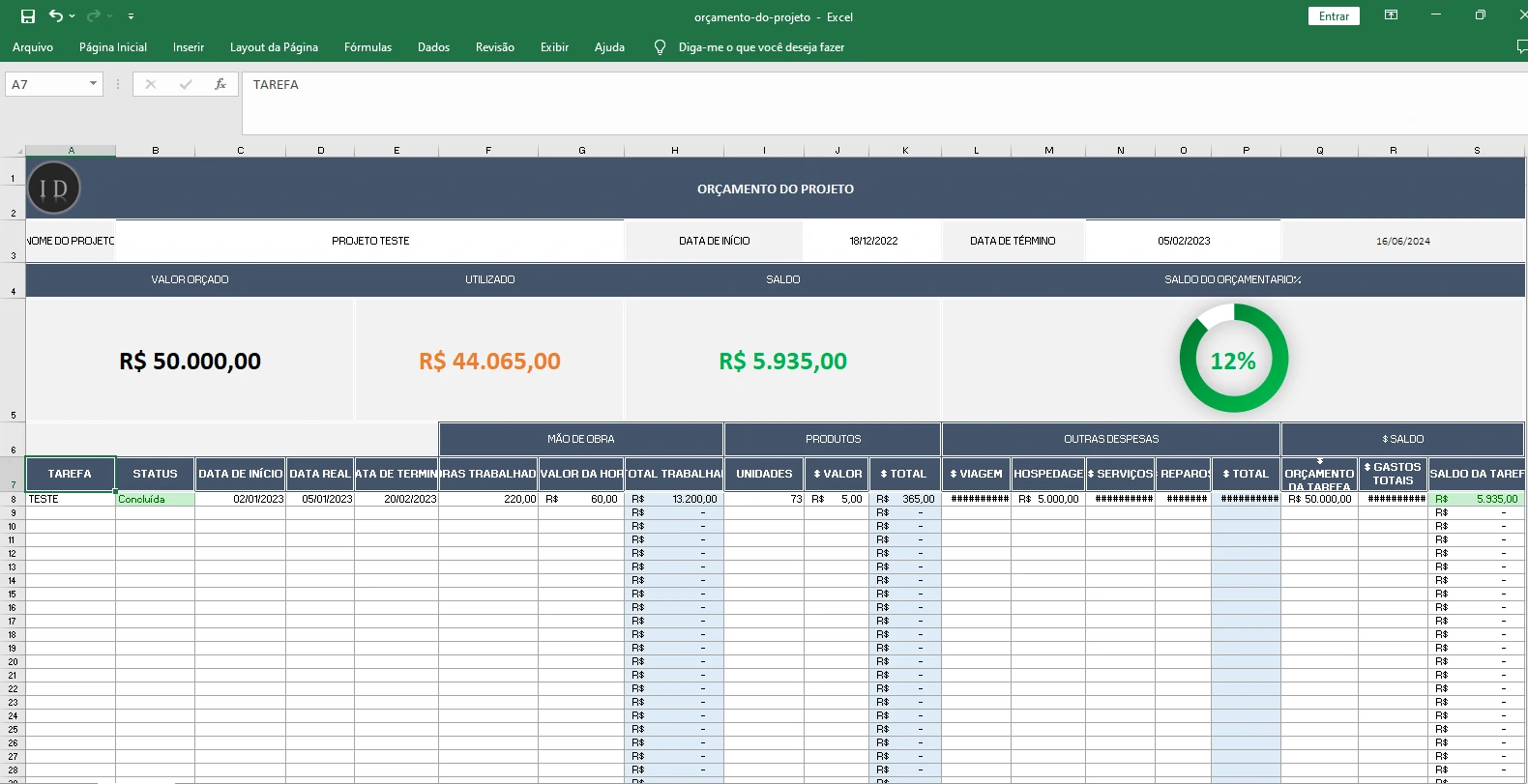Image resolution: width=1528 pixels, height=784 pixels.
Task: Select the PROJETO TESTE name cell
Action: click(x=370, y=241)
